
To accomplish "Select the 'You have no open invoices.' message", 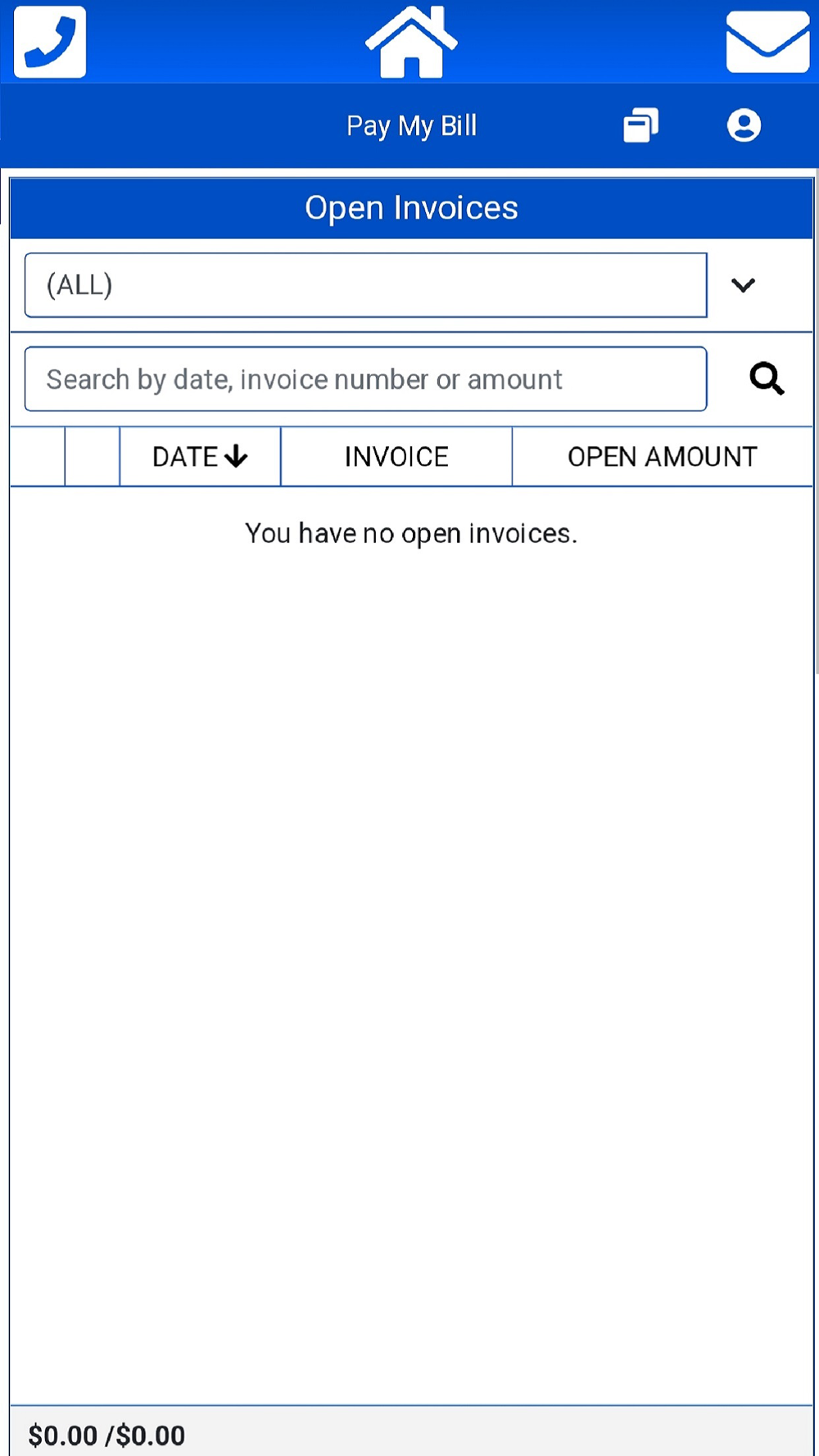I will point(411,534).
